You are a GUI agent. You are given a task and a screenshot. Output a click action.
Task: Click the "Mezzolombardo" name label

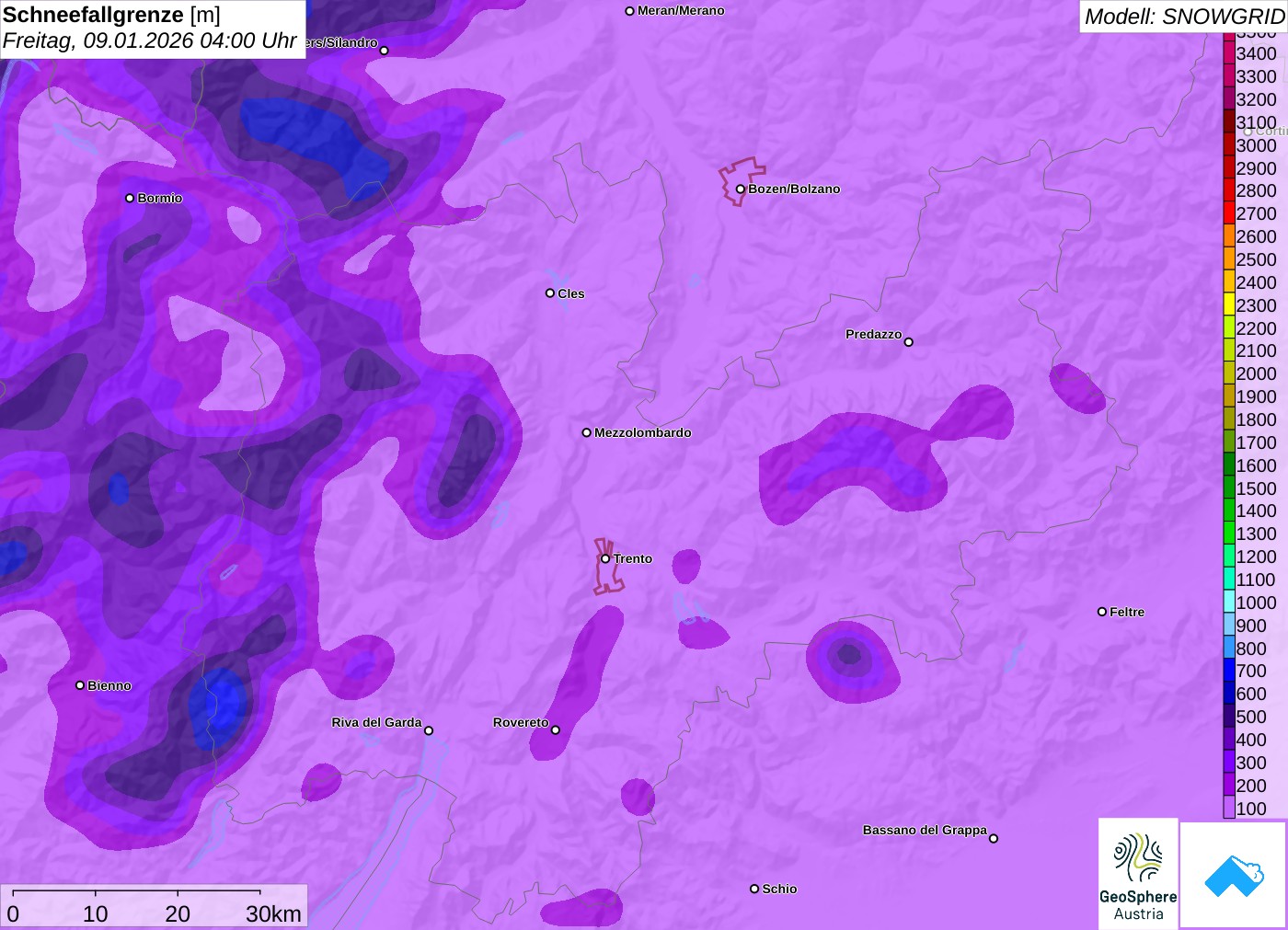tap(643, 432)
